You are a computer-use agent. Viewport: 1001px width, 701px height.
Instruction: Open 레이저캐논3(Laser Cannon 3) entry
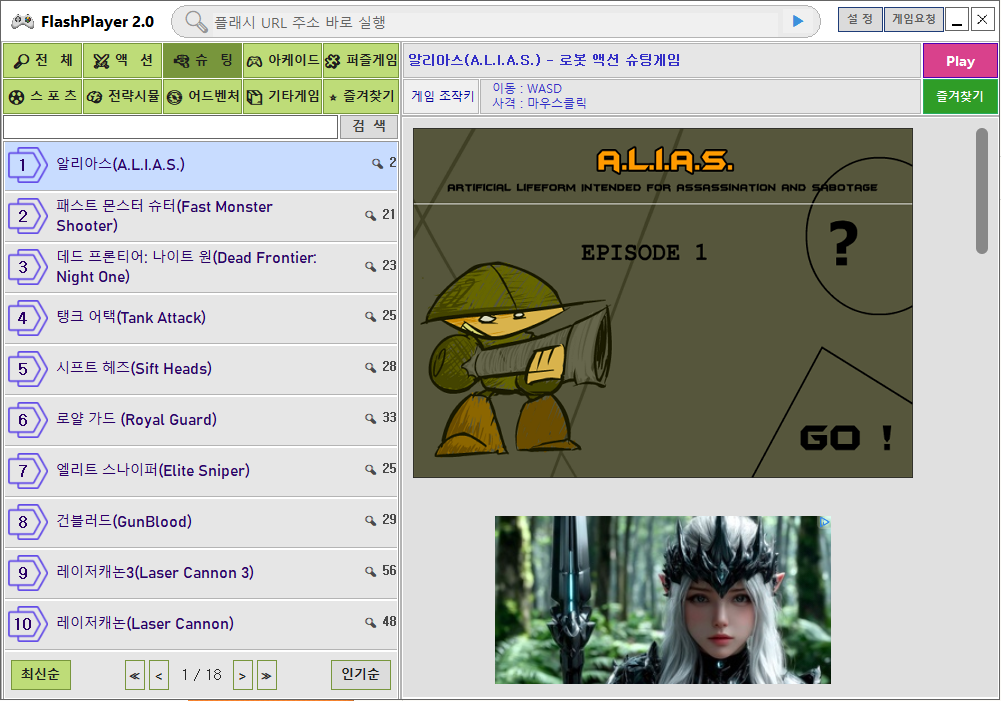(x=200, y=573)
